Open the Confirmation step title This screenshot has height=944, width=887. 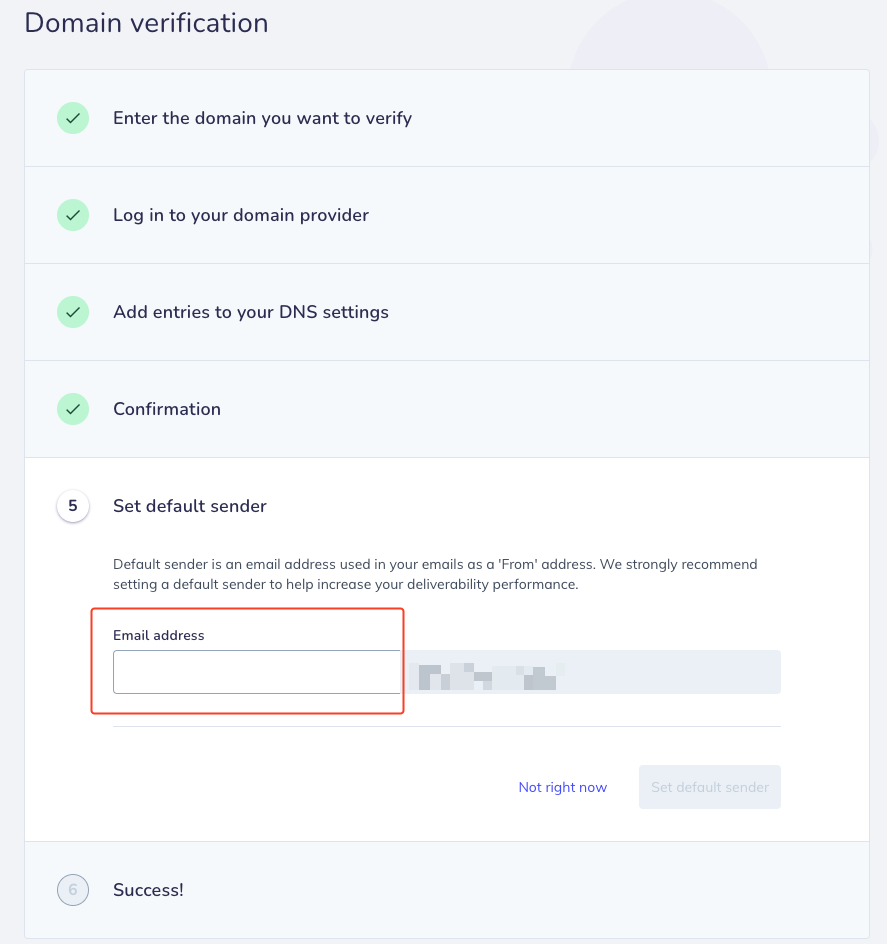(167, 409)
